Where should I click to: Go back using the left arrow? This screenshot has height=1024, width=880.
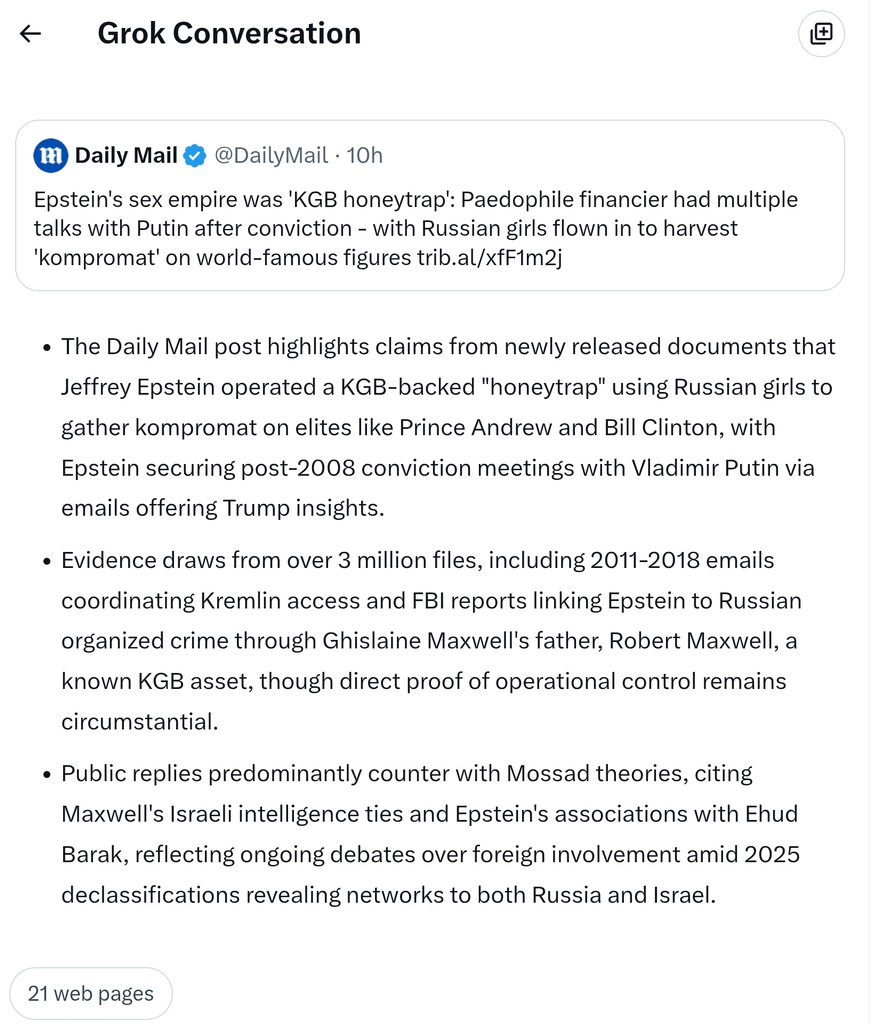pyautogui.click(x=30, y=33)
